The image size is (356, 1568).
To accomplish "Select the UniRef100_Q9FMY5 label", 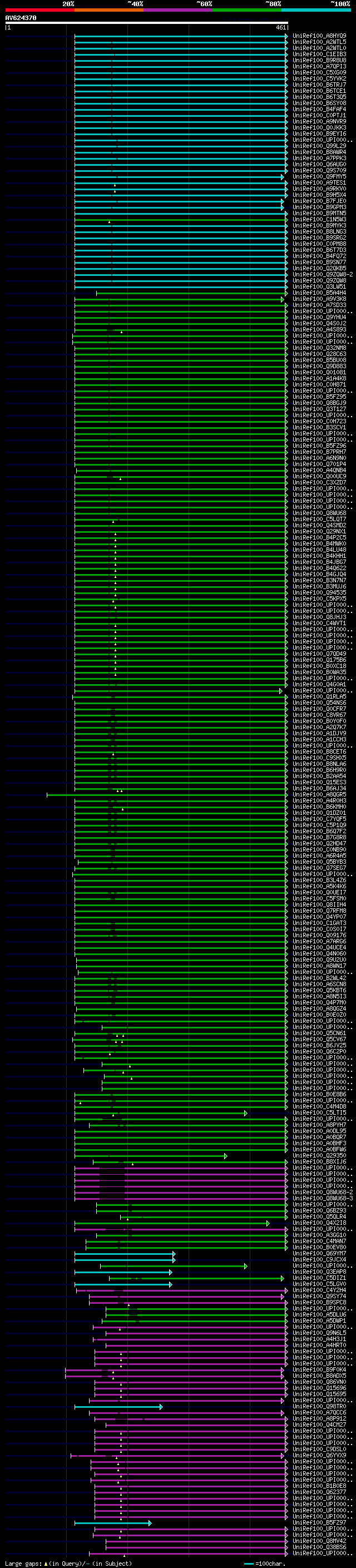I will point(319,176).
